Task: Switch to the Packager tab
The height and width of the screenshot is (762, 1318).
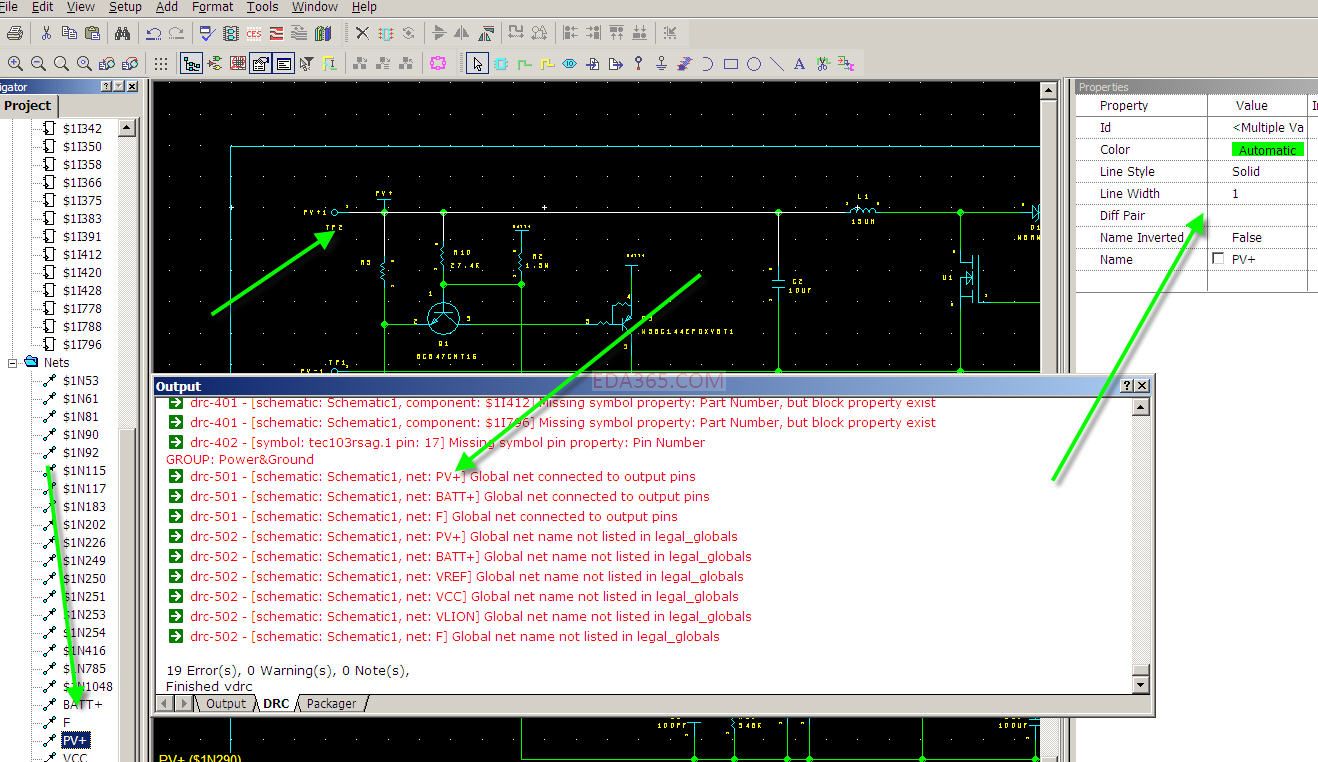Action: pos(331,704)
